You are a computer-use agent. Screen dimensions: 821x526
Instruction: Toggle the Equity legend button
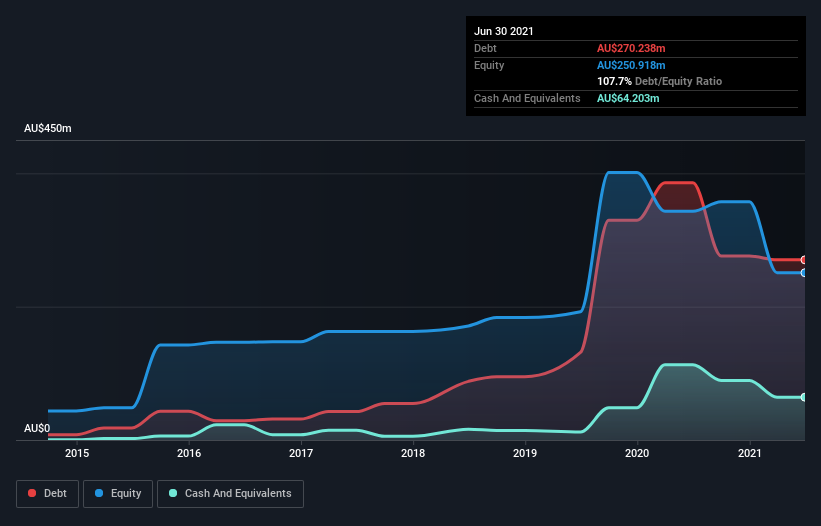click(x=118, y=494)
